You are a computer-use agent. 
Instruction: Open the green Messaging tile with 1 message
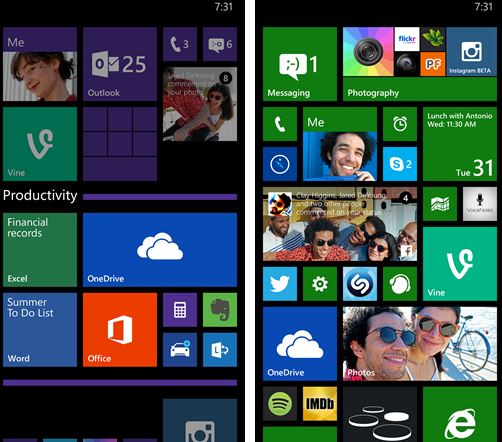(x=300, y=64)
